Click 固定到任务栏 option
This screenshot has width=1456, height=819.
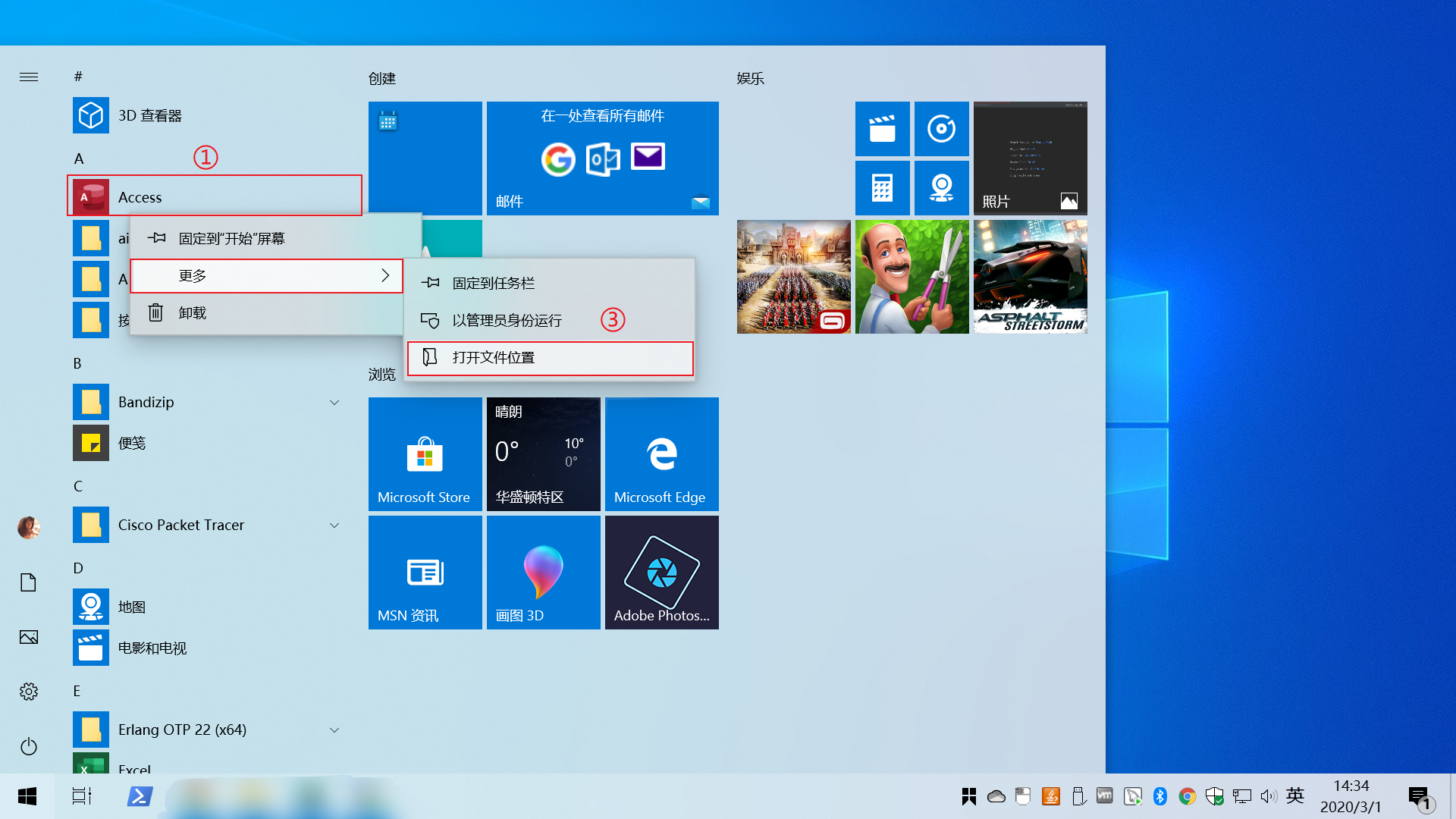pyautogui.click(x=493, y=284)
